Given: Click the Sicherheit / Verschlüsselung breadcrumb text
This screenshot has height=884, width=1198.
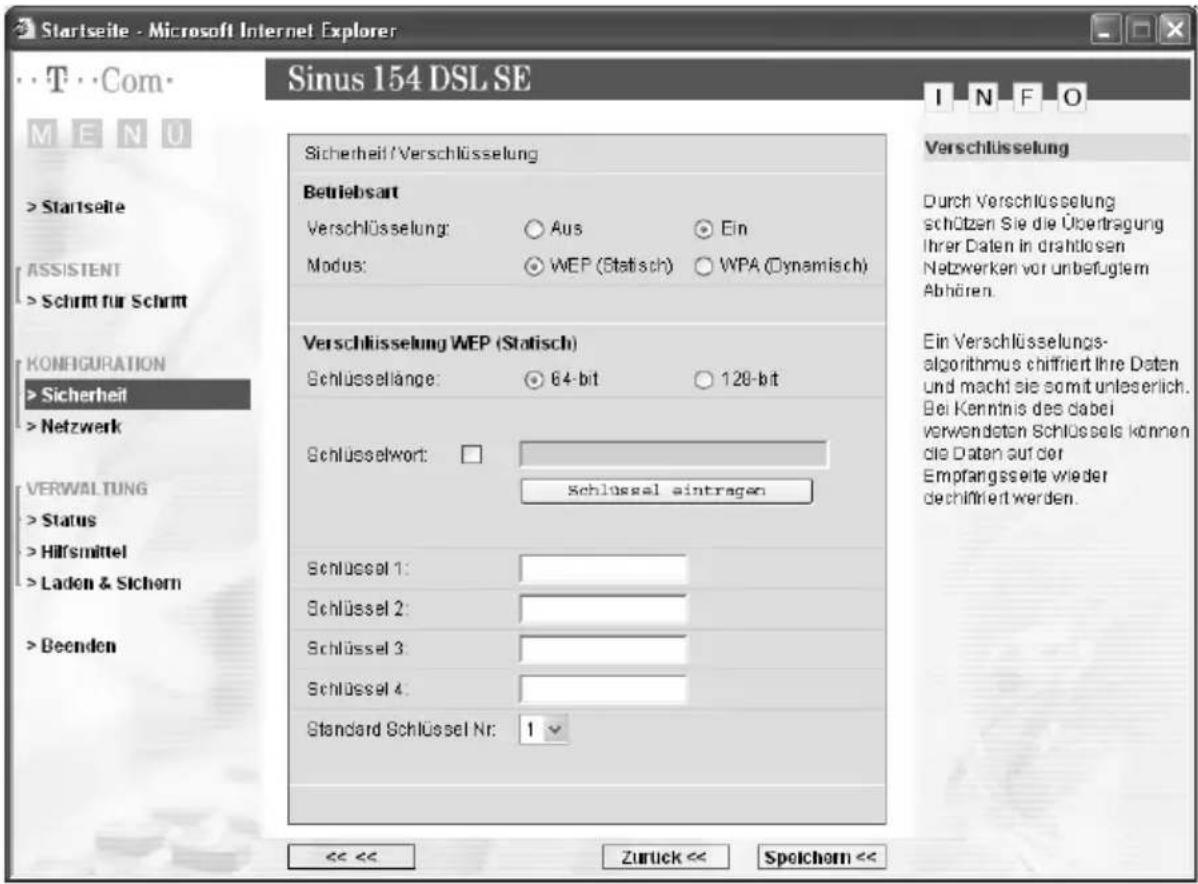Looking at the screenshot, I should [x=421, y=154].
